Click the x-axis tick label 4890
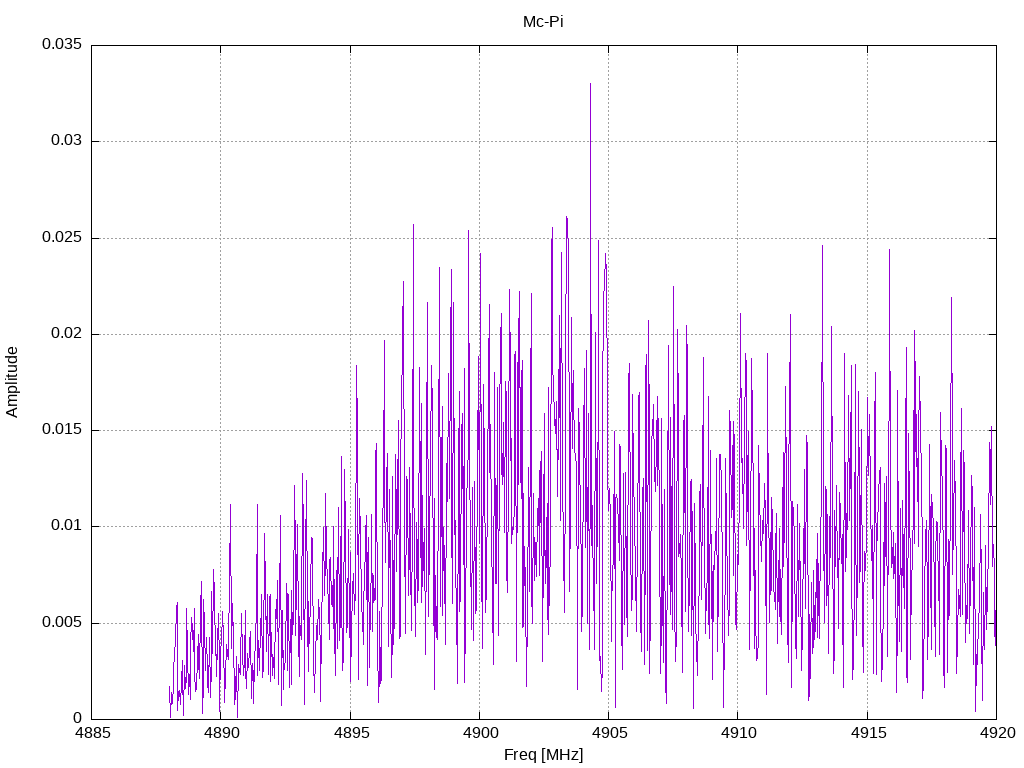Image resolution: width=1024 pixels, height=768 pixels. (x=221, y=733)
